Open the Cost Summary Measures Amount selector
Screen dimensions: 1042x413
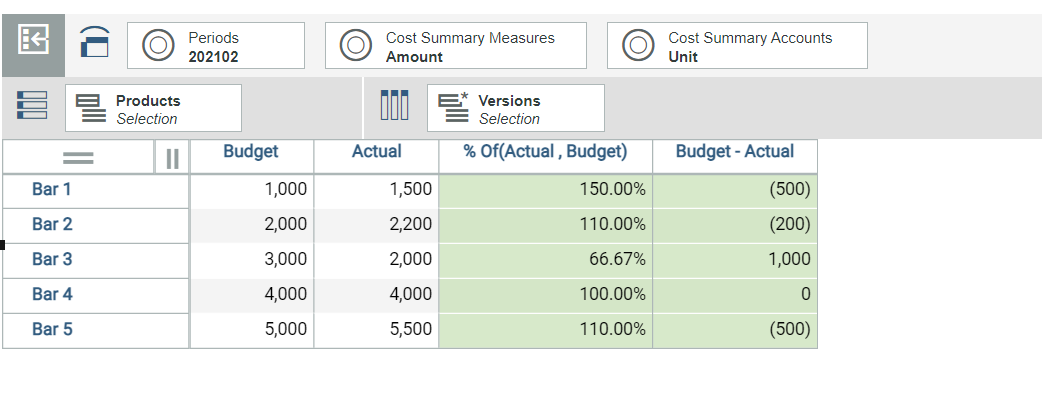[x=456, y=45]
